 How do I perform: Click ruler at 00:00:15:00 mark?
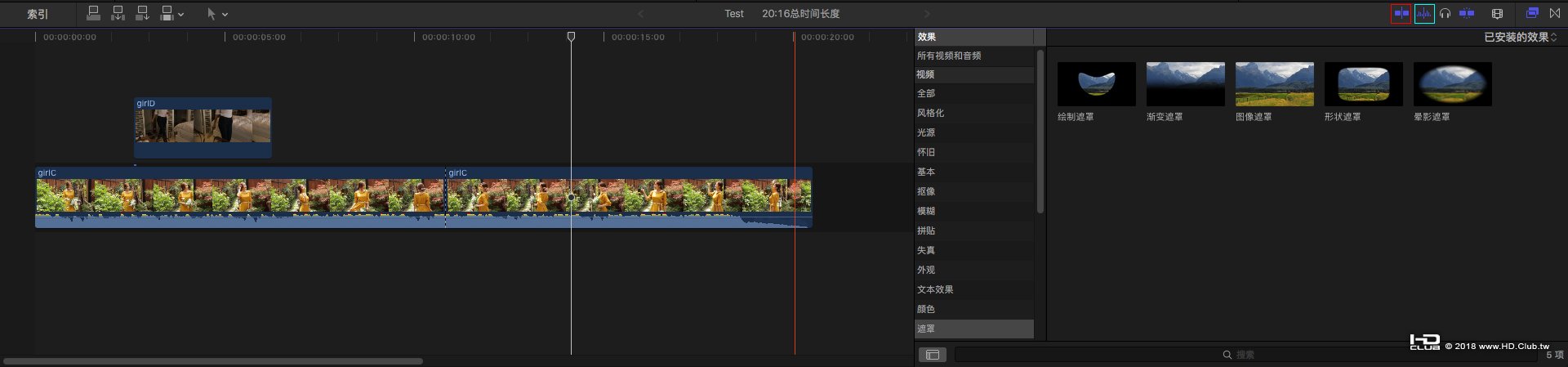click(x=638, y=37)
